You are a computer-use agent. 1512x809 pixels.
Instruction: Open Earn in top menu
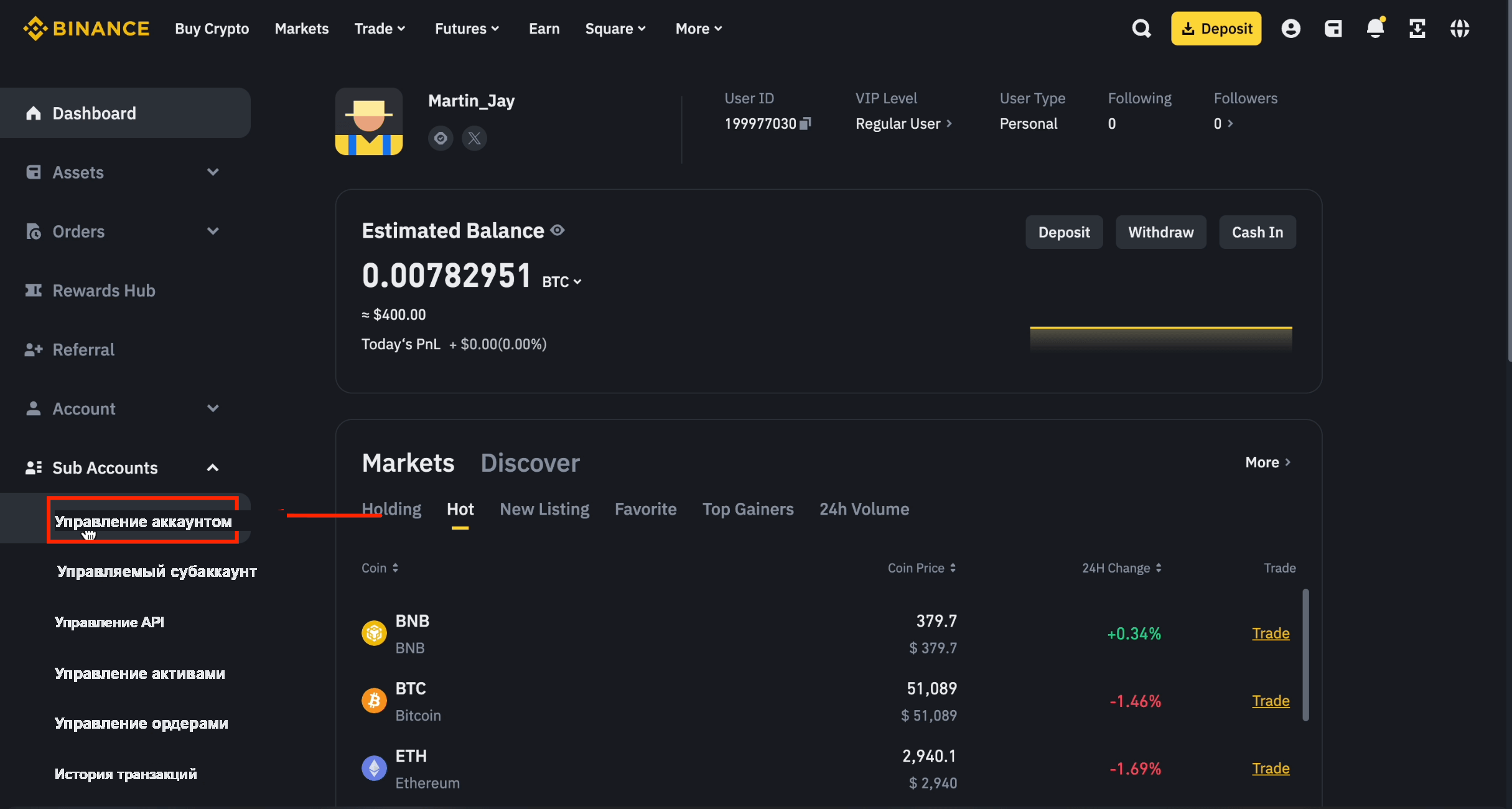point(544,29)
